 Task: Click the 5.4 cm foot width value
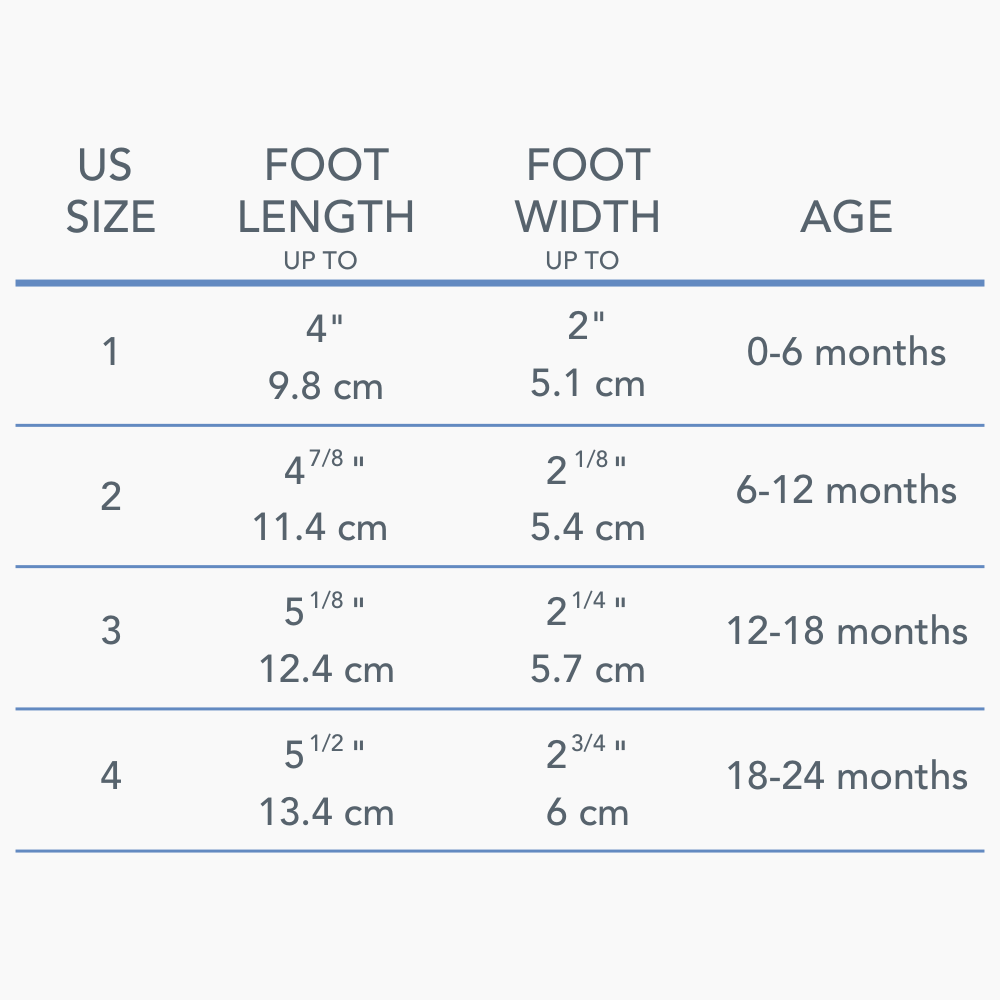tap(587, 527)
